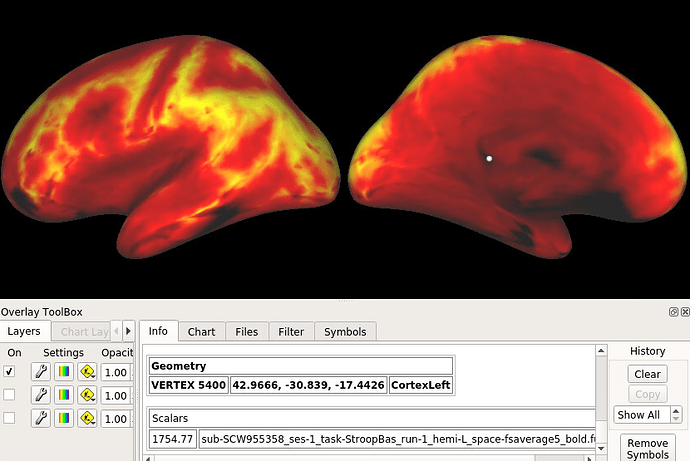This screenshot has width=690, height=461.
Task: Open color palette editor for first layer
Action: pos(64,372)
